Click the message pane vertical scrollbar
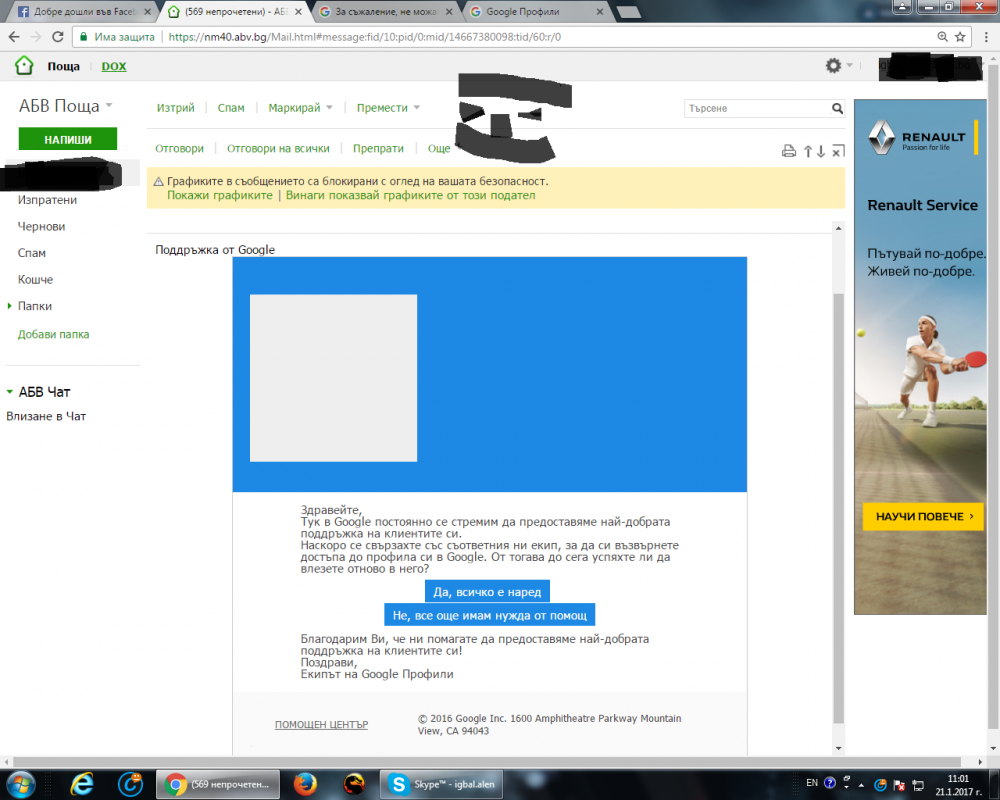The width and height of the screenshot is (1000, 800). (x=839, y=507)
